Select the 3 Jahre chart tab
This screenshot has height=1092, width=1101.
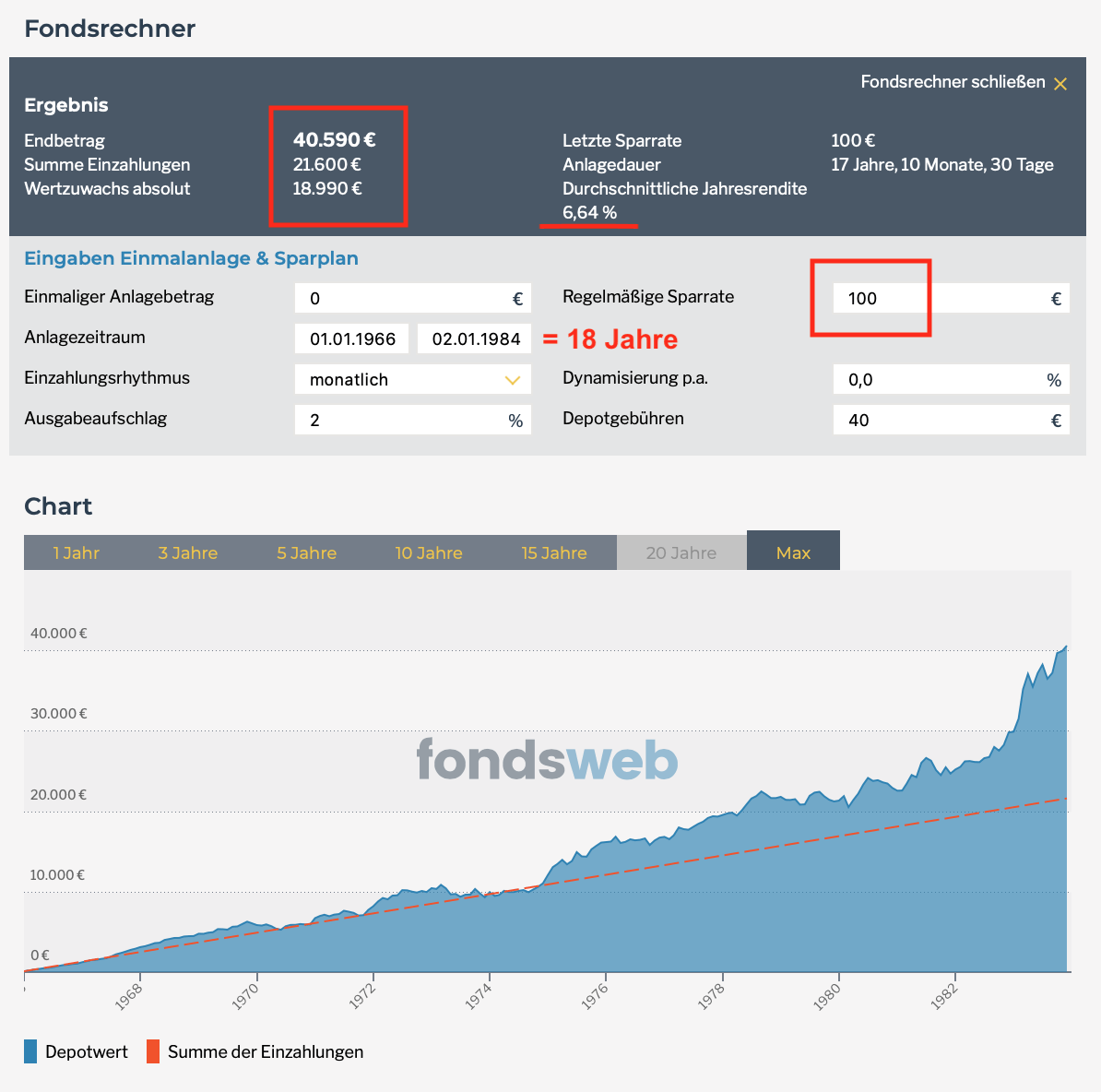click(187, 552)
